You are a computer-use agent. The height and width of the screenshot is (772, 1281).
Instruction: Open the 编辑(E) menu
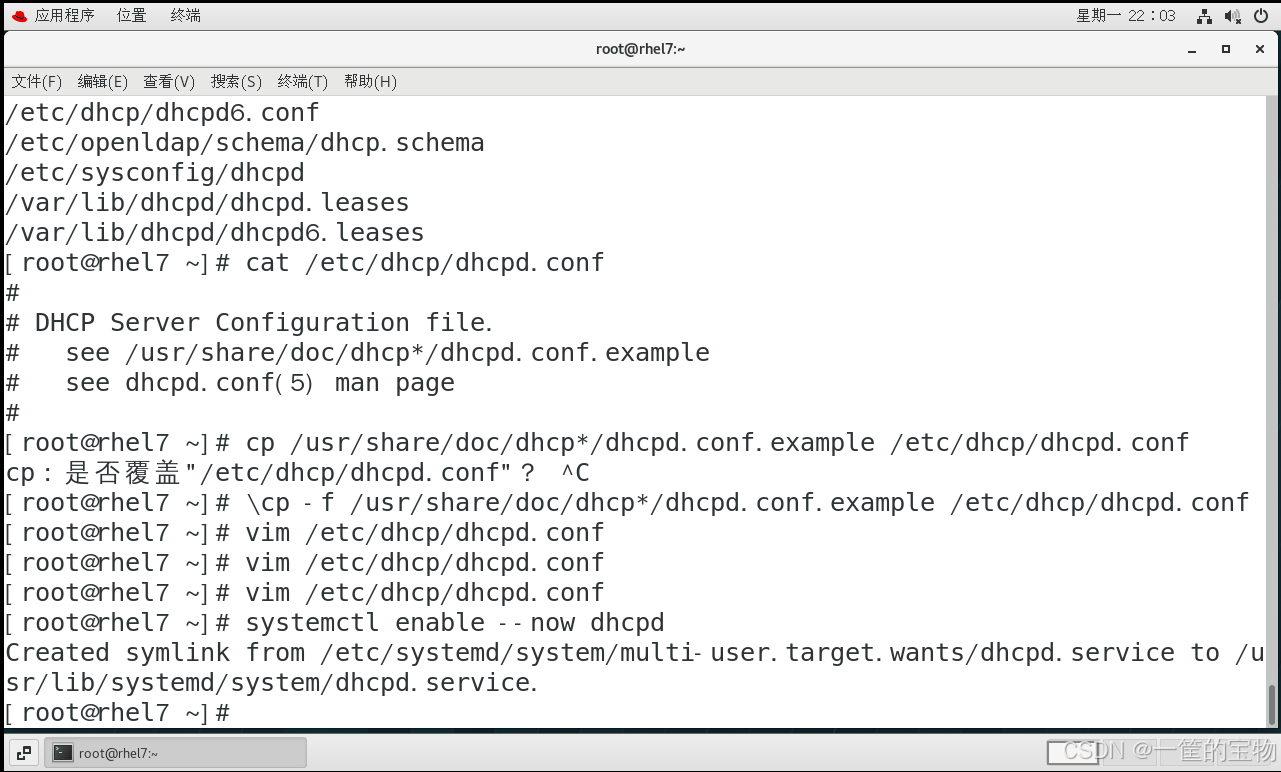102,81
